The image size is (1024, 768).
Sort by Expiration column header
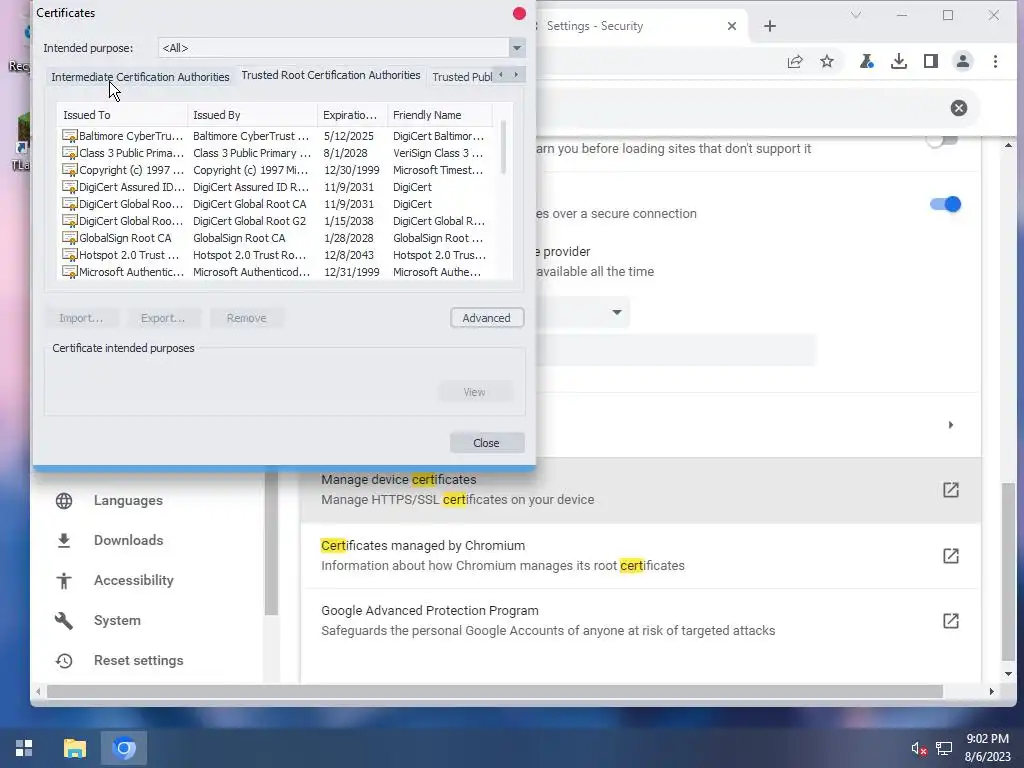coord(352,115)
